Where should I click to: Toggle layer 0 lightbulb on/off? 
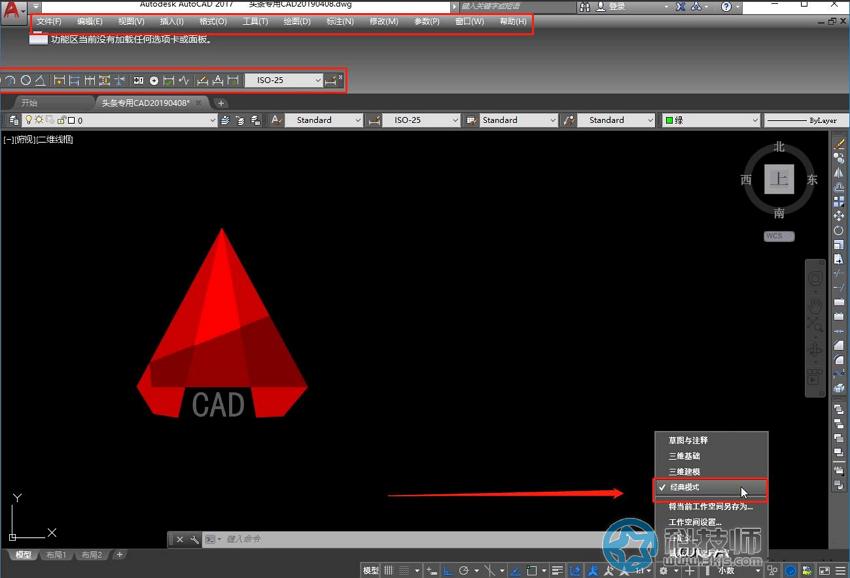(x=29, y=120)
